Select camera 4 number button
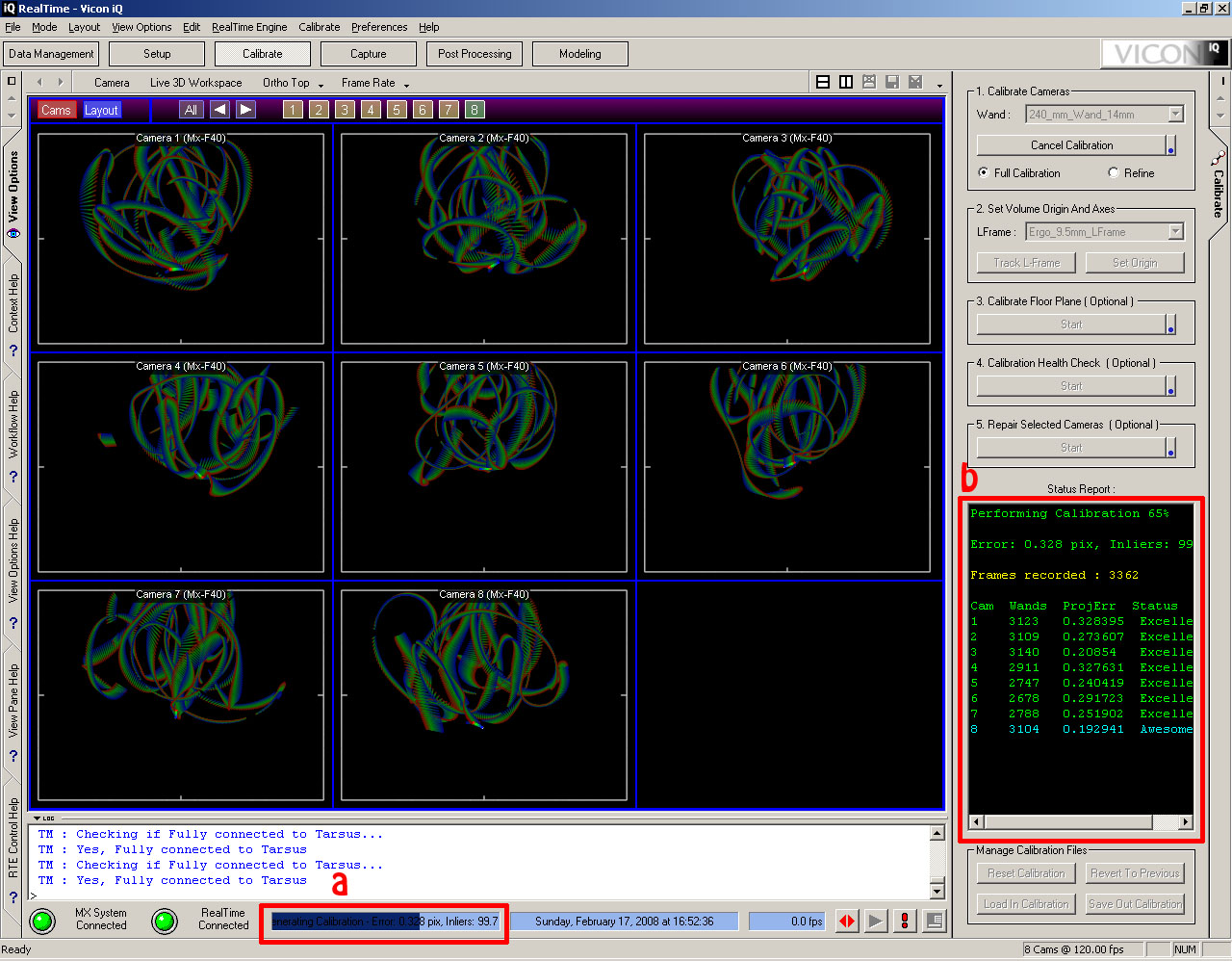The image size is (1232, 961). point(371,110)
